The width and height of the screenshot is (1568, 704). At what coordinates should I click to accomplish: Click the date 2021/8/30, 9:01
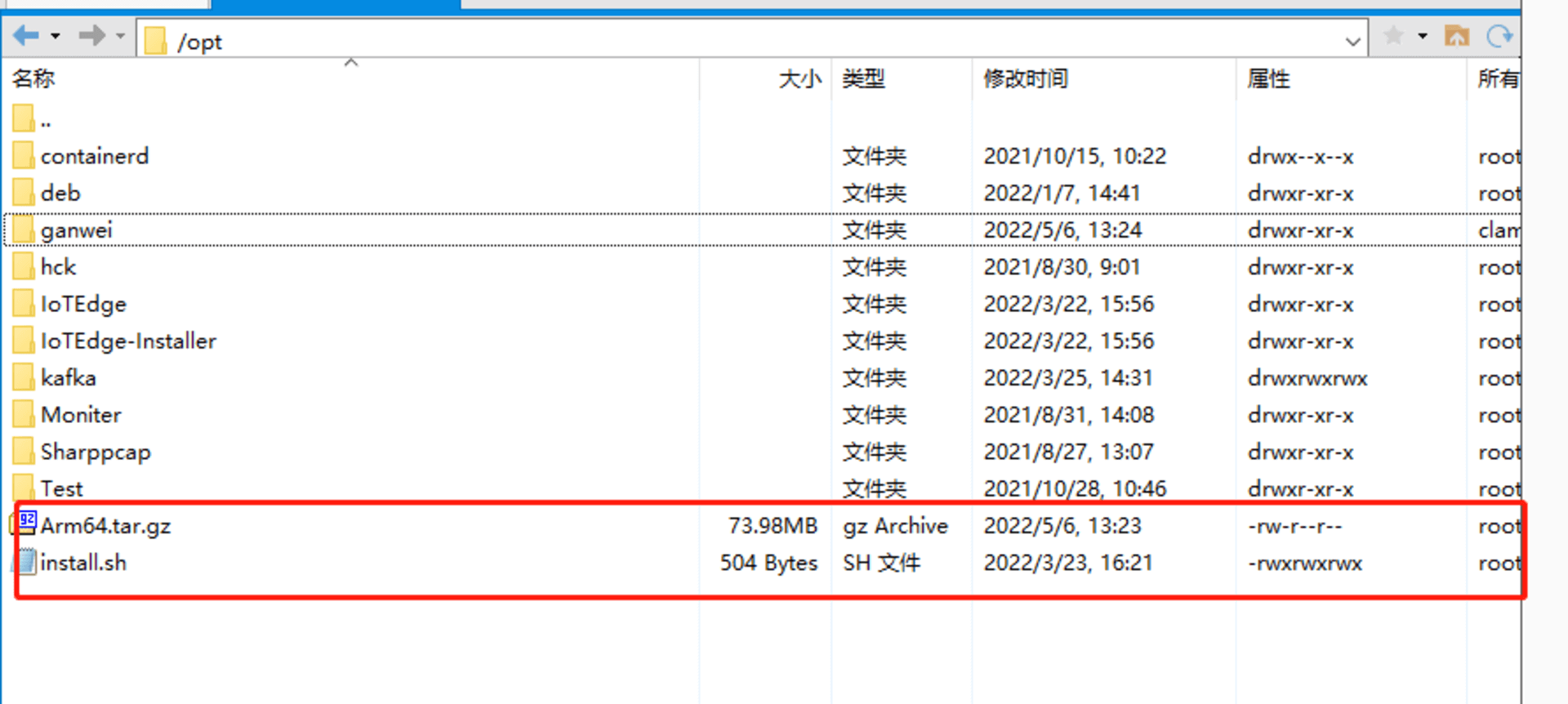point(1062,267)
